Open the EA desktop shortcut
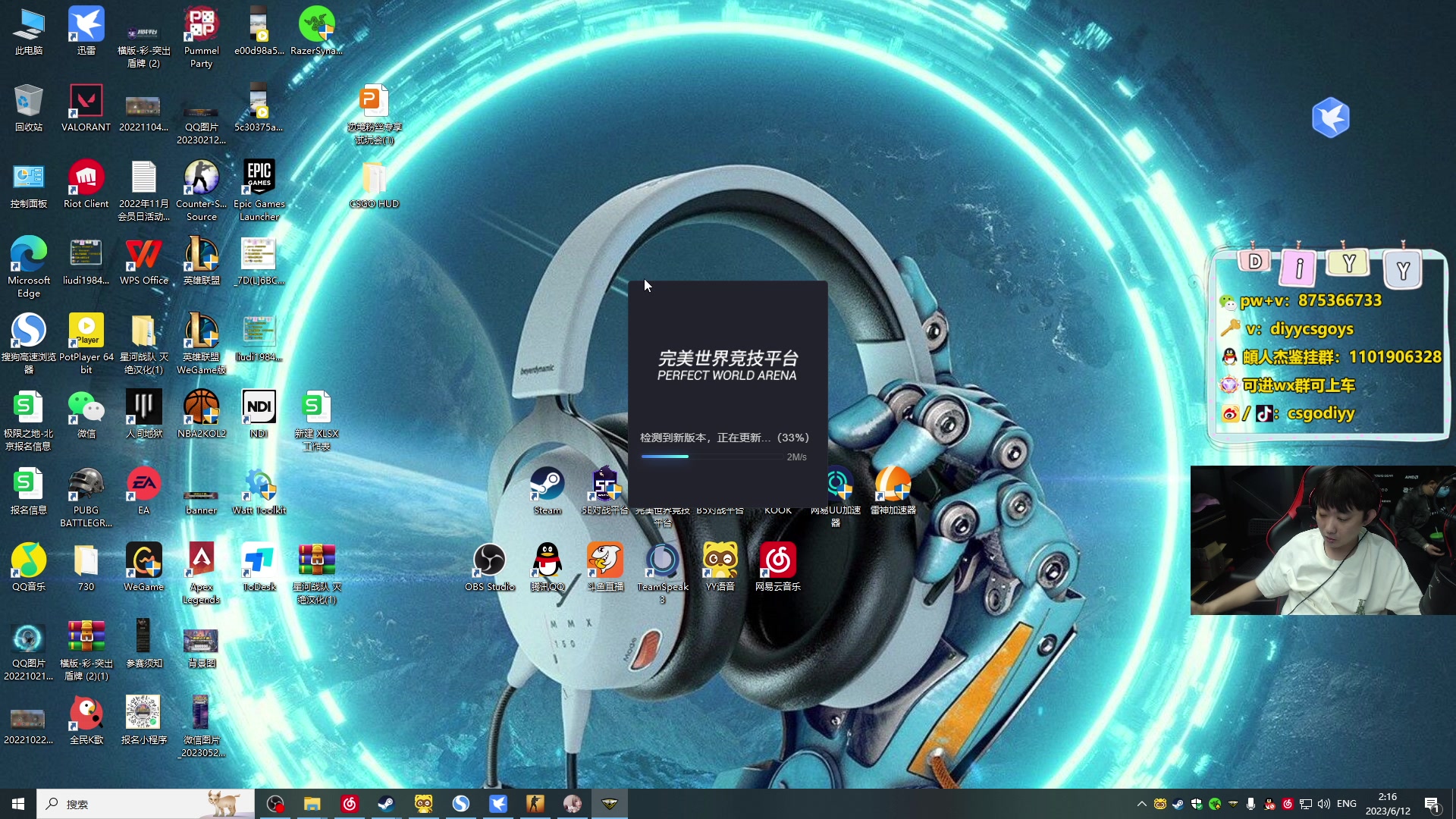This screenshot has height=819, width=1456. click(144, 491)
